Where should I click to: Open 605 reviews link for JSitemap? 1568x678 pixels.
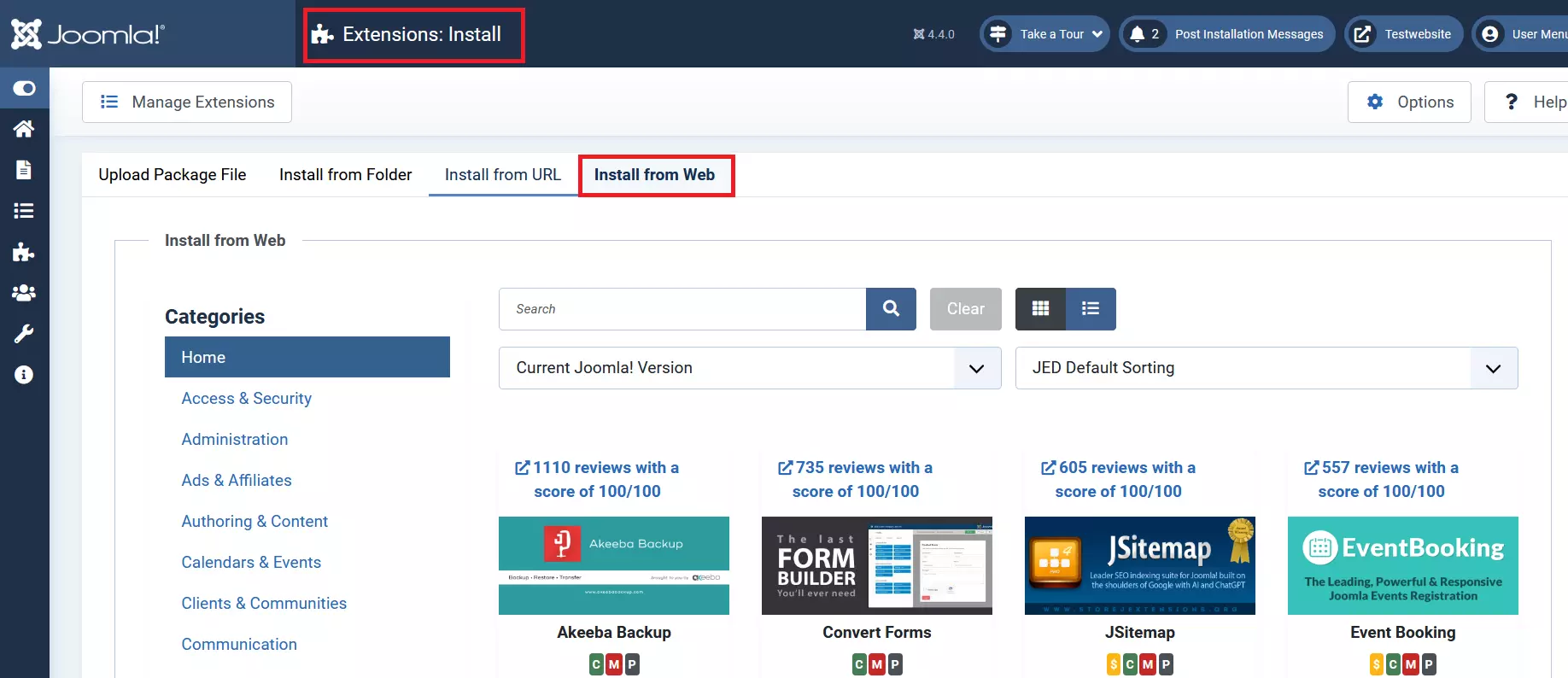point(1118,480)
